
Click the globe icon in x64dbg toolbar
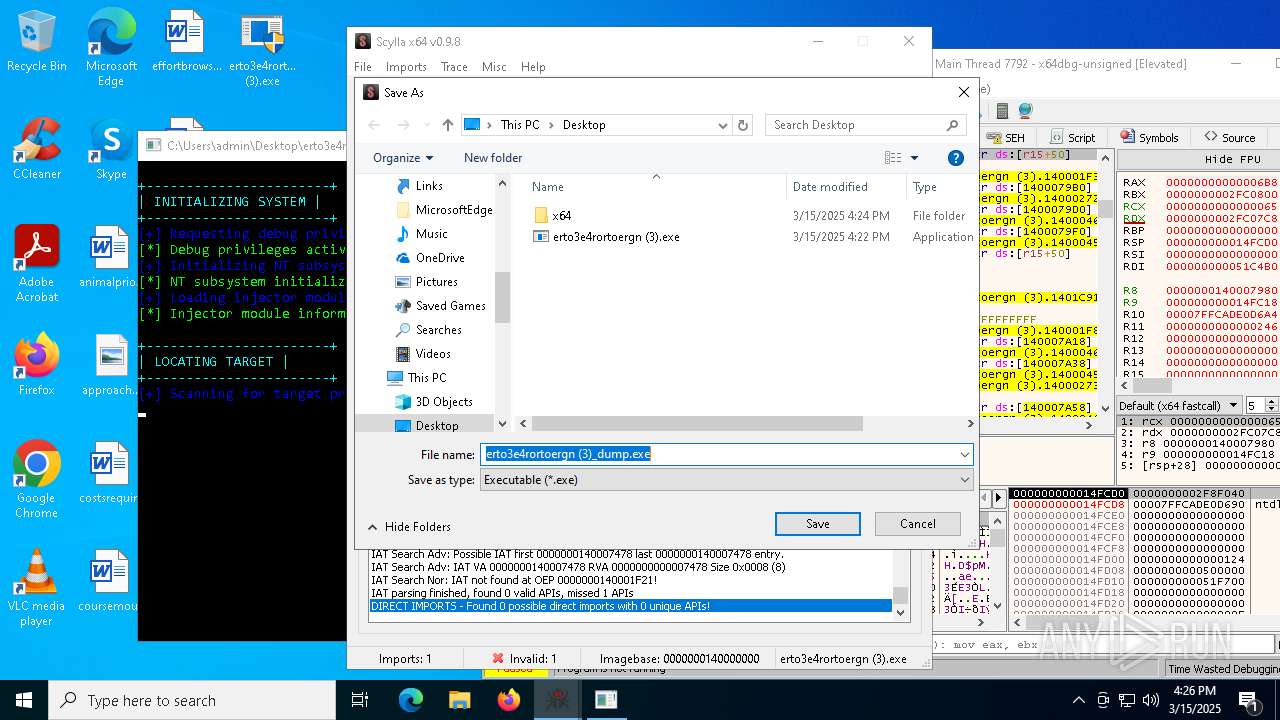[x=1025, y=110]
